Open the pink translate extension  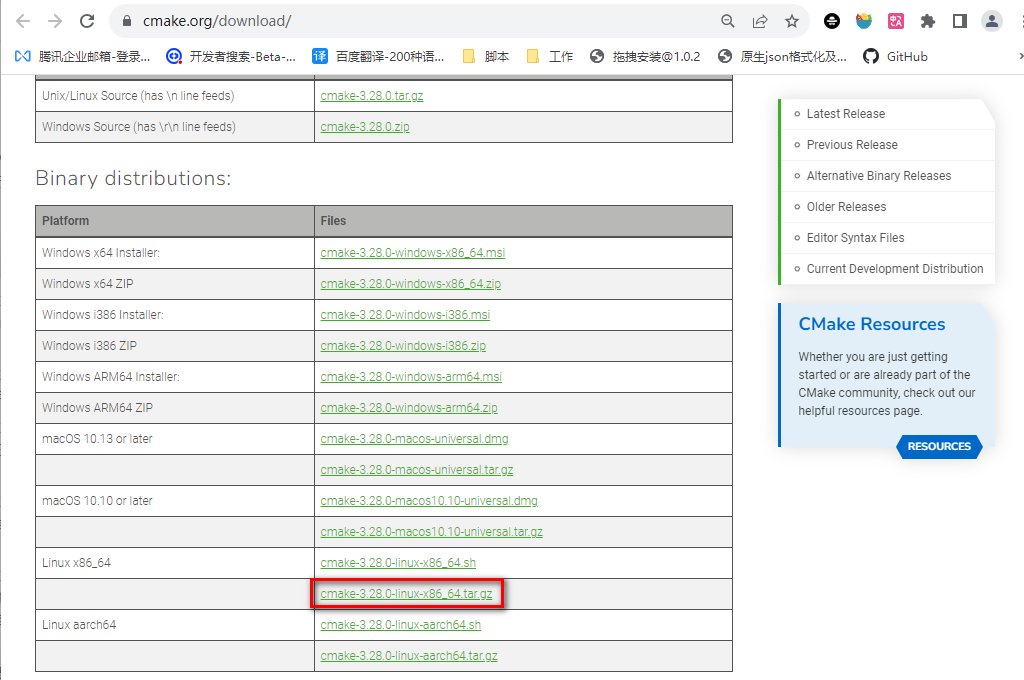[895, 21]
